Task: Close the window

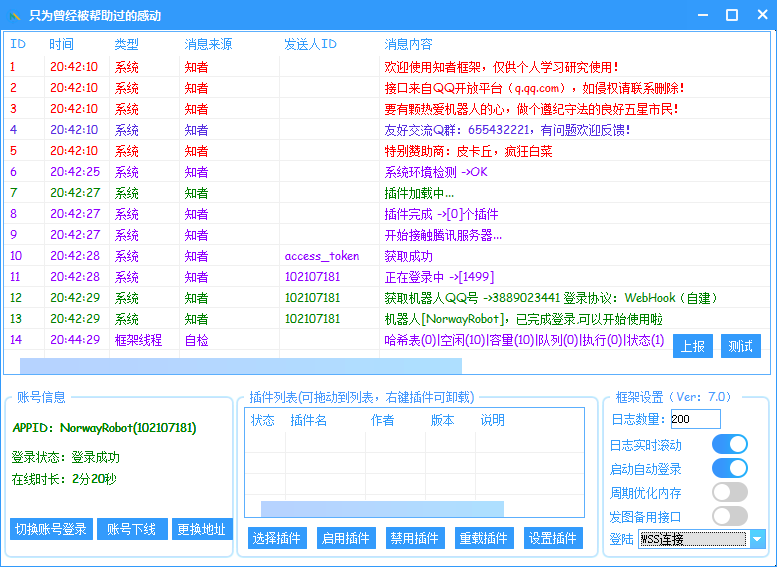Action: [x=763, y=15]
